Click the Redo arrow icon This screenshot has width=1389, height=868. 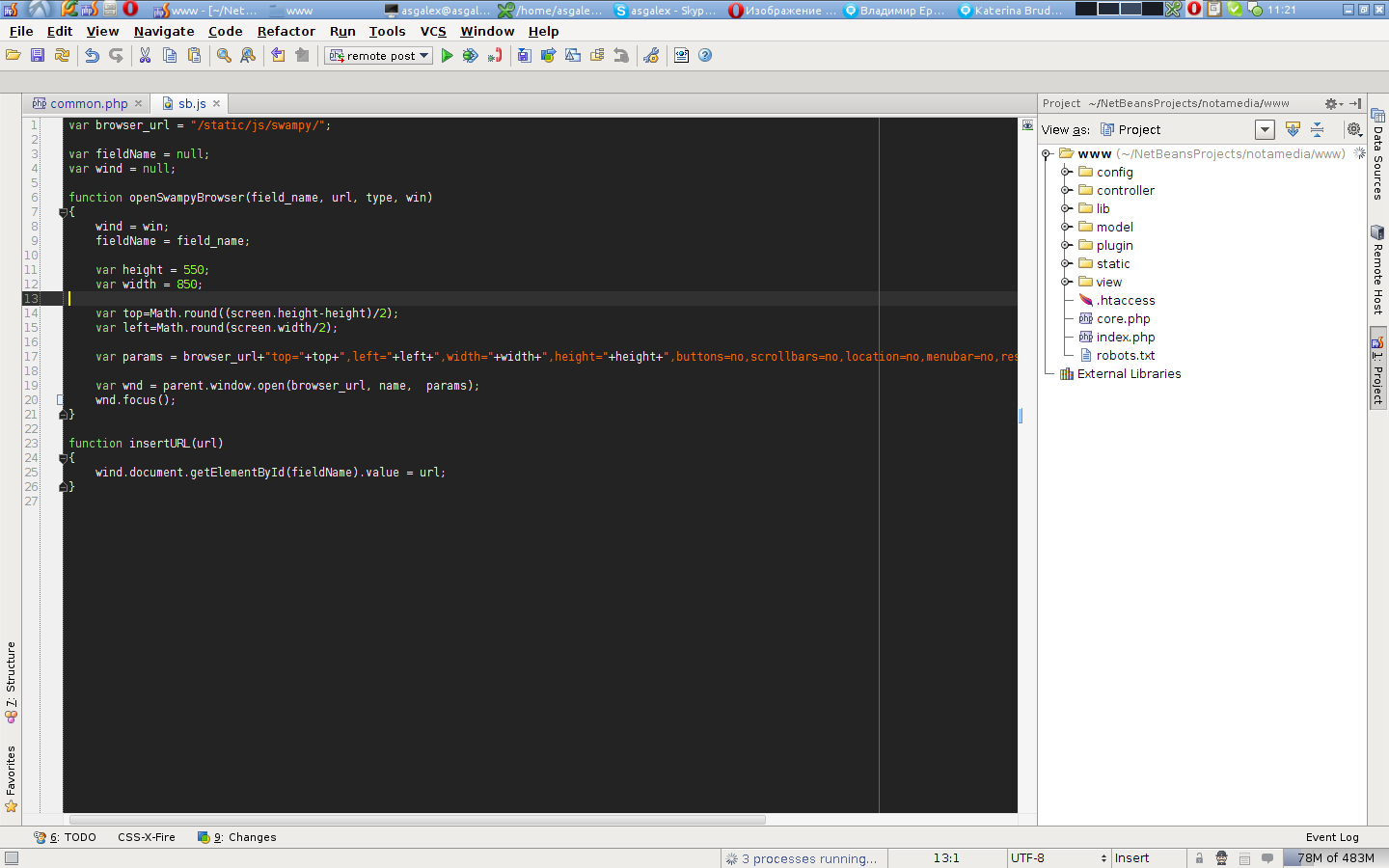[117, 56]
